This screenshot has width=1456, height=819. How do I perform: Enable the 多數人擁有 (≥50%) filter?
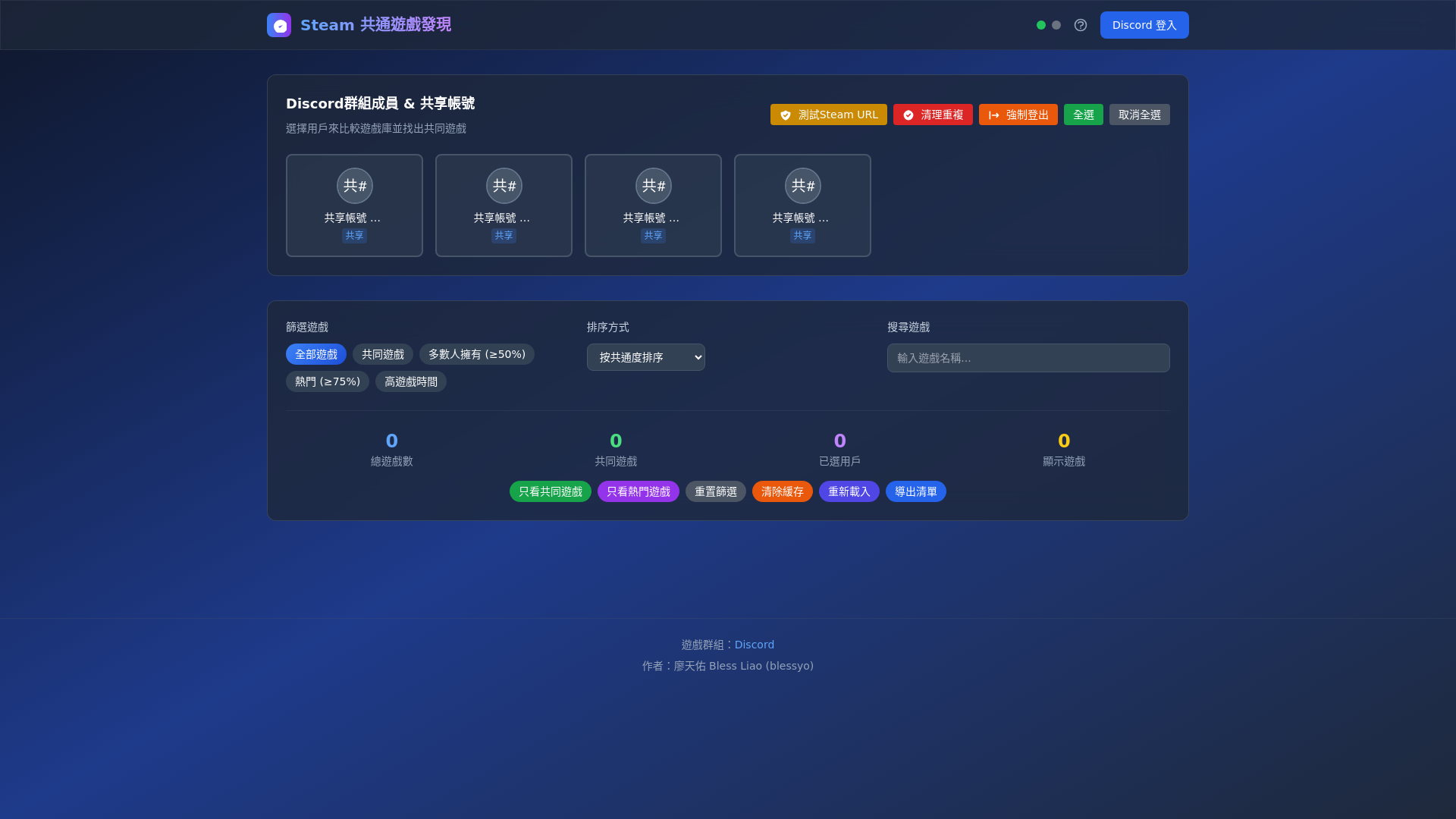pos(477,354)
